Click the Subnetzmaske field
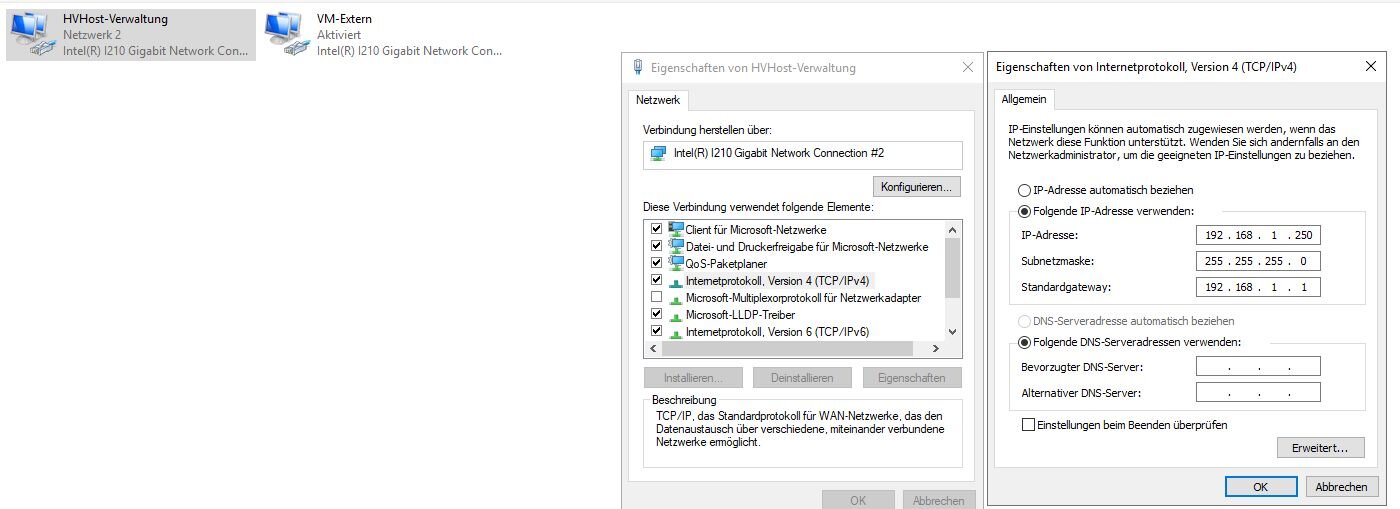Screen dimensions: 1400x509 coord(1258,262)
